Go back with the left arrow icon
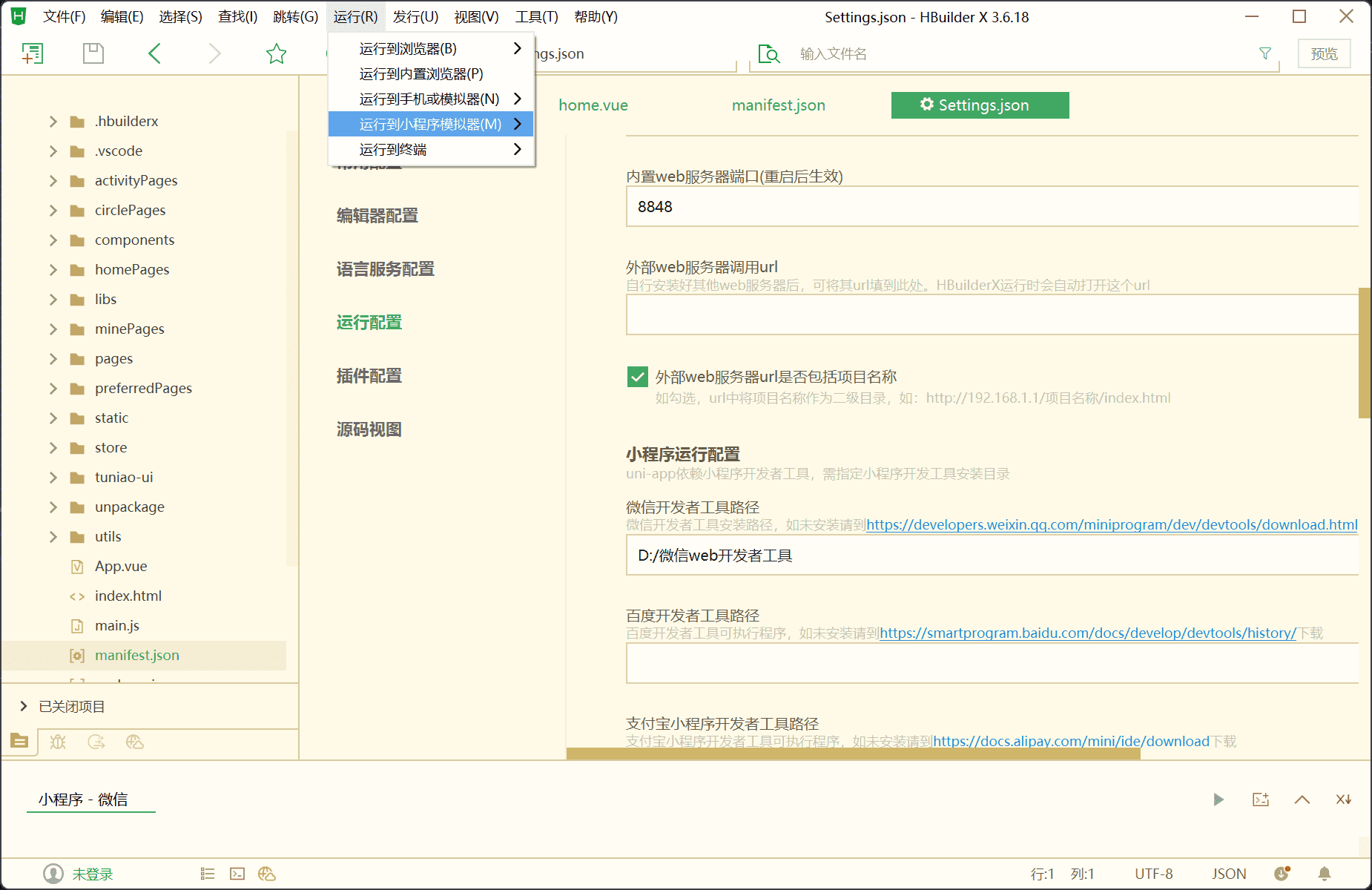The height and width of the screenshot is (890, 1372). click(154, 53)
